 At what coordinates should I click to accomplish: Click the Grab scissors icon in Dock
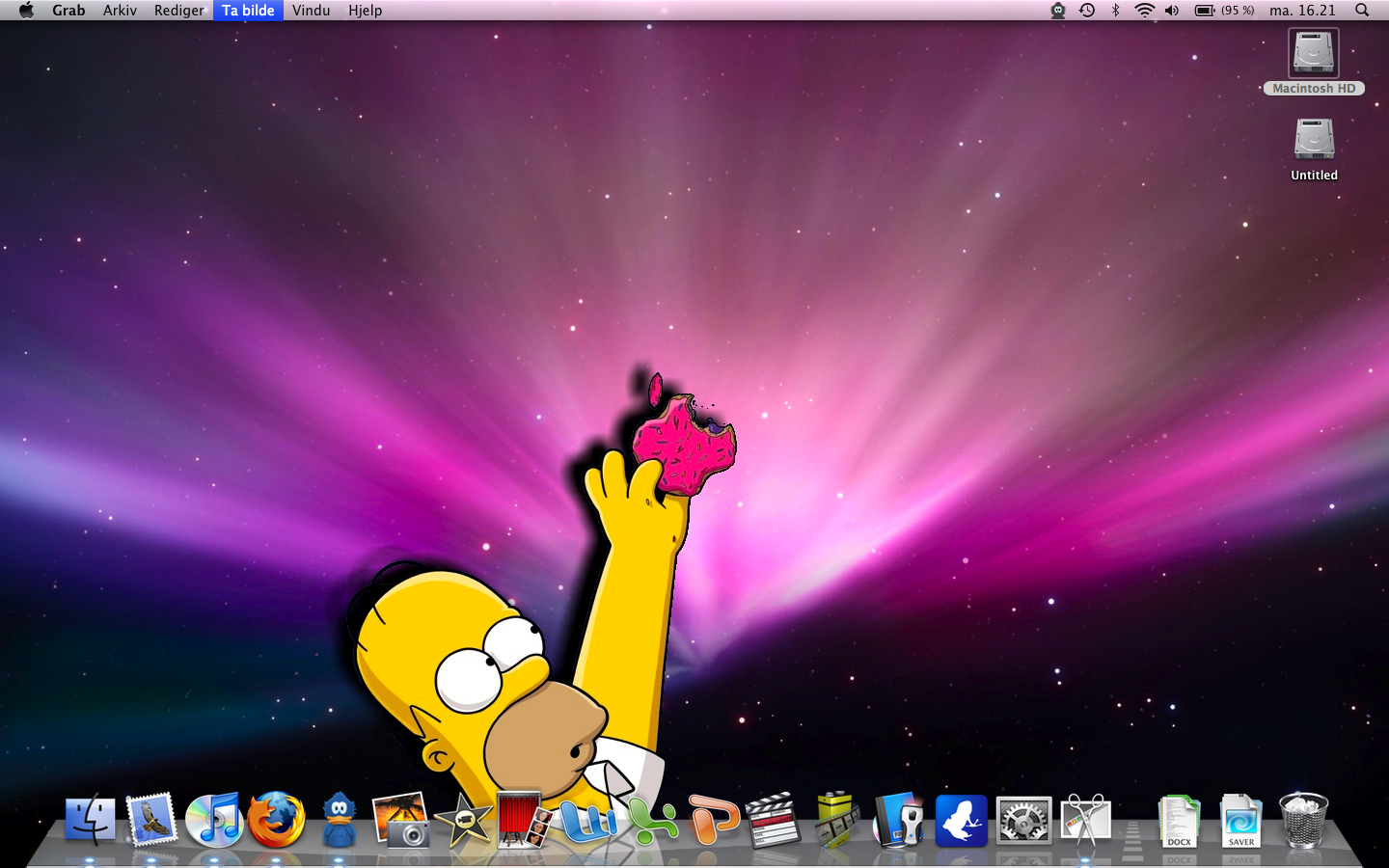tap(1086, 821)
